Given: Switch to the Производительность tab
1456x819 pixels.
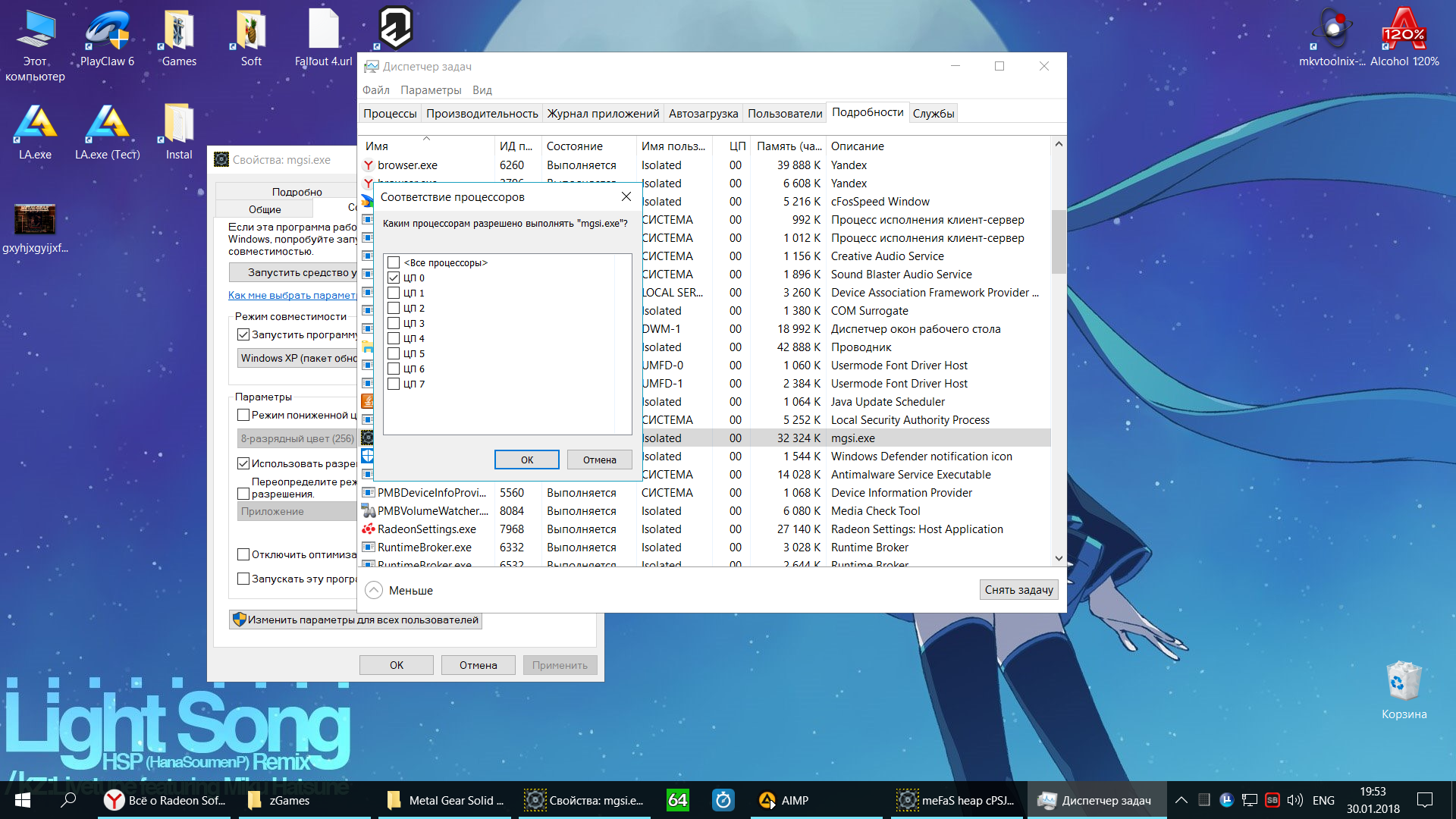Looking at the screenshot, I should click(482, 114).
